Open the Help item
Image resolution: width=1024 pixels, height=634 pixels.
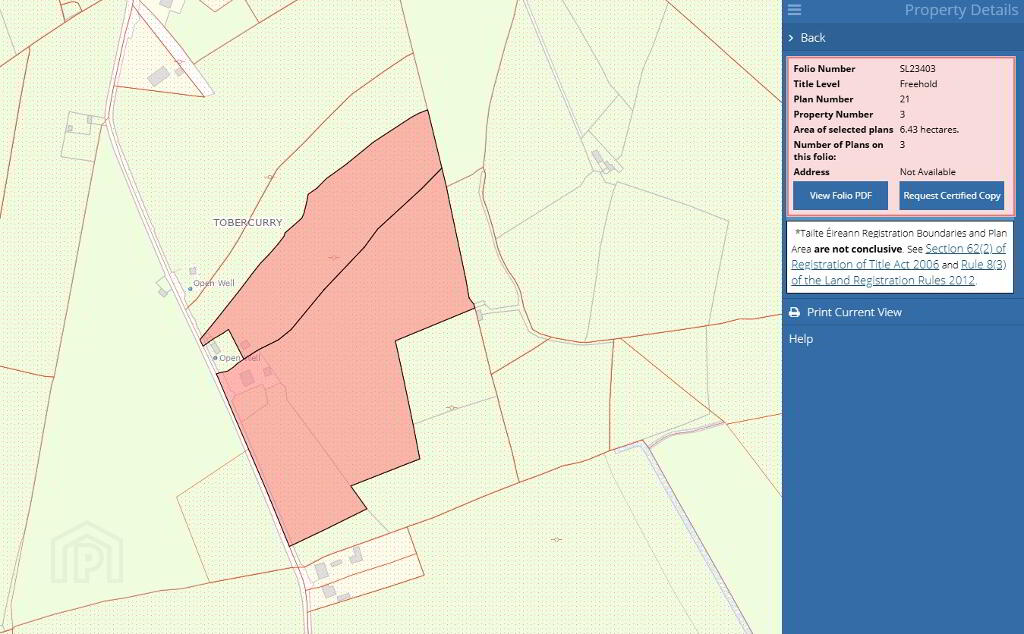click(801, 339)
